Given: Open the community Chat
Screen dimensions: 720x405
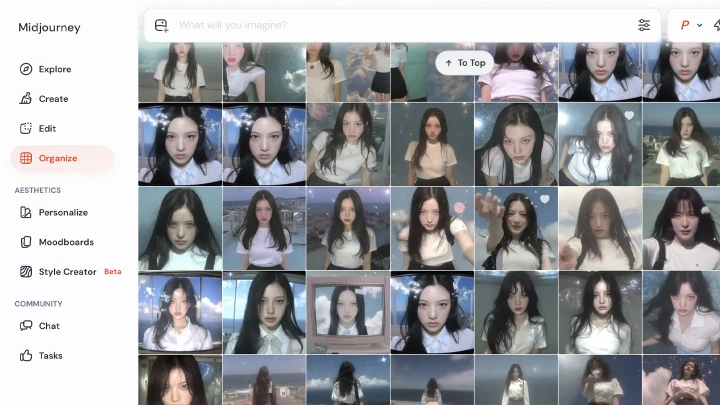Looking at the screenshot, I should [62, 326].
